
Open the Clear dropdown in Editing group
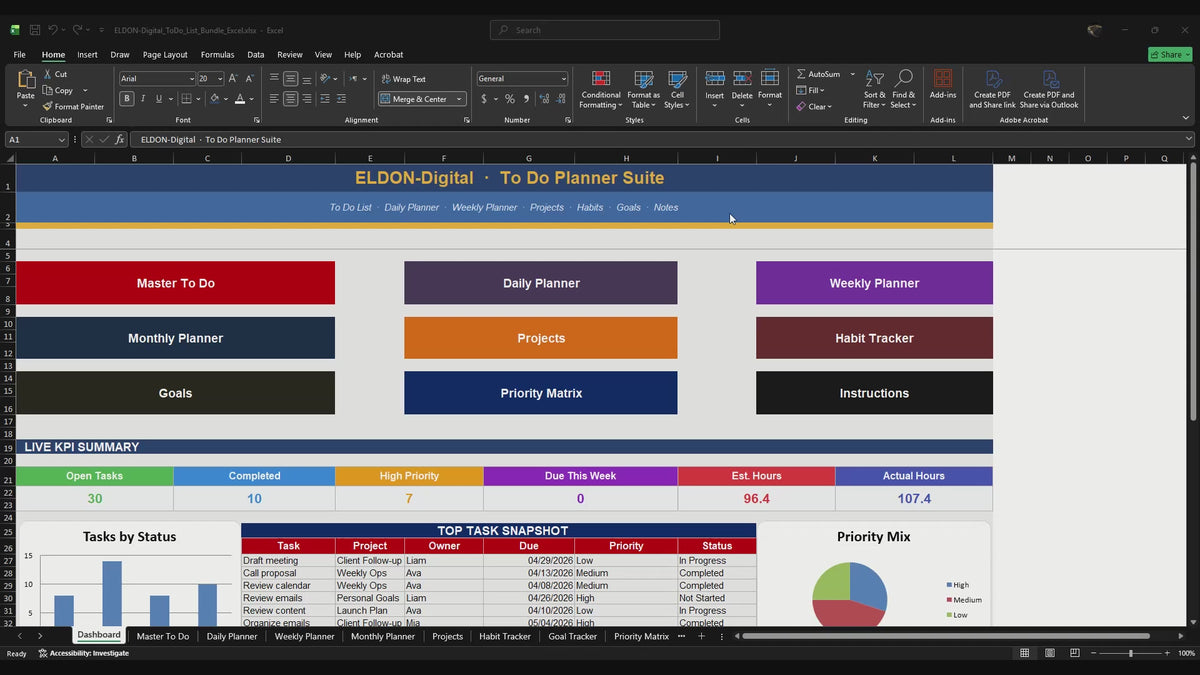pos(814,106)
